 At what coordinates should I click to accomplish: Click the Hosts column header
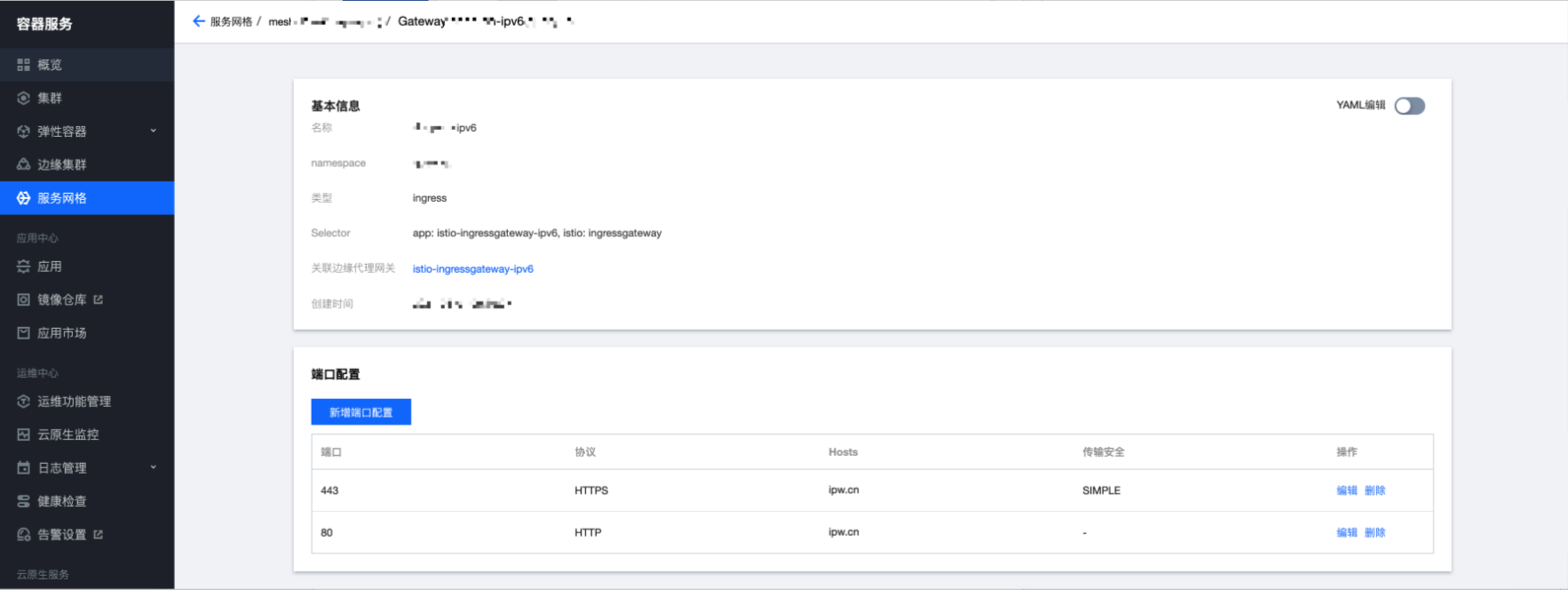843,452
